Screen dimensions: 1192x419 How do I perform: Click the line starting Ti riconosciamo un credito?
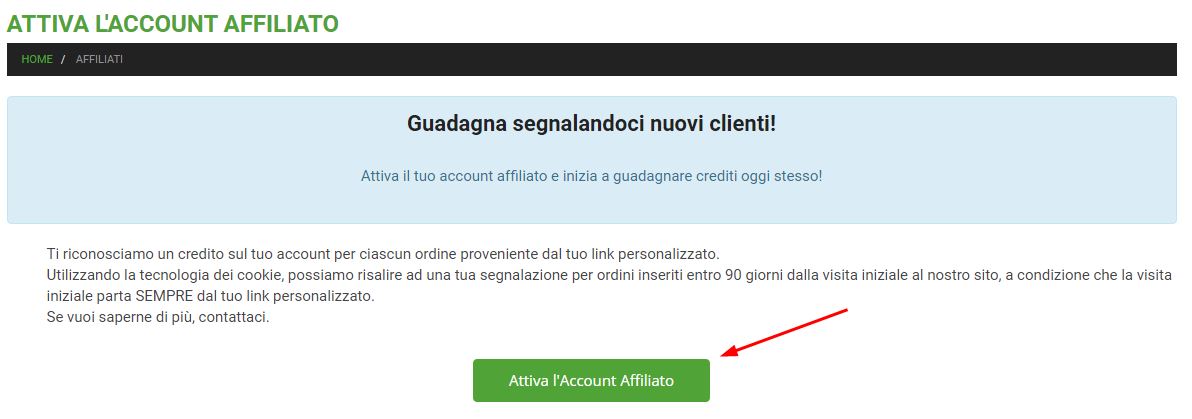tap(382, 253)
